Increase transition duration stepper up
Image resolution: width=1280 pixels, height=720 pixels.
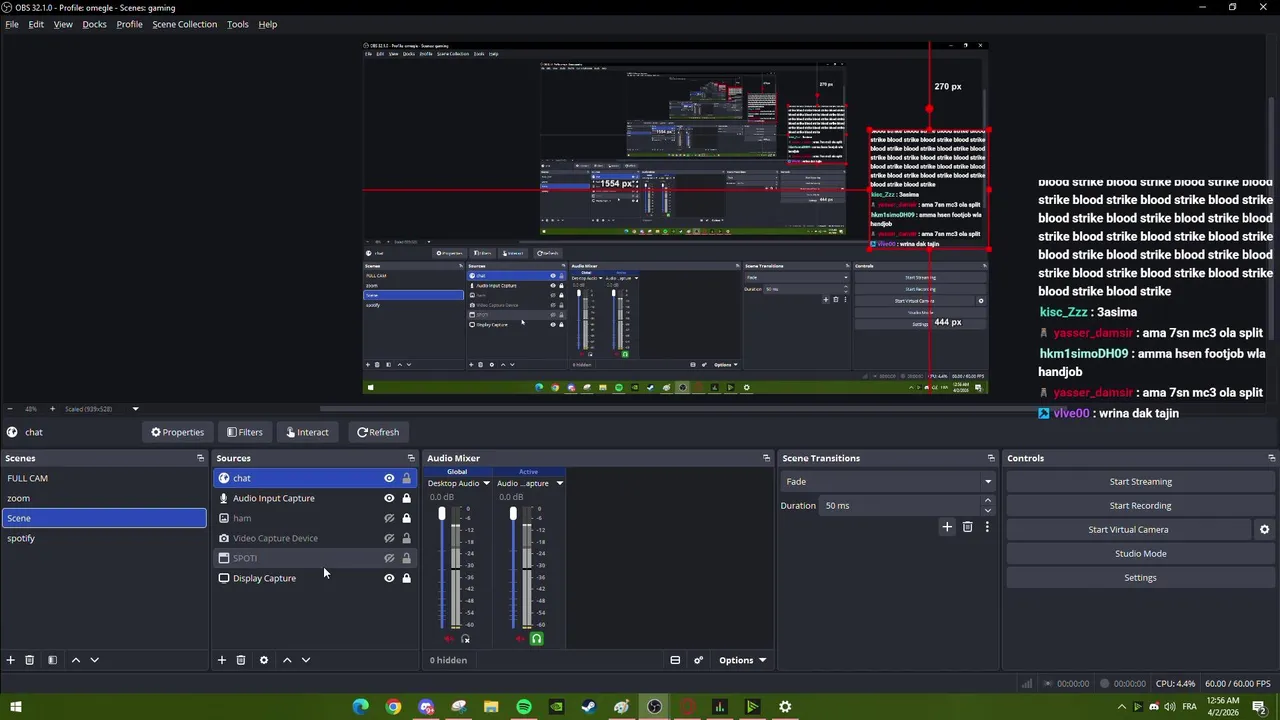coord(987,501)
